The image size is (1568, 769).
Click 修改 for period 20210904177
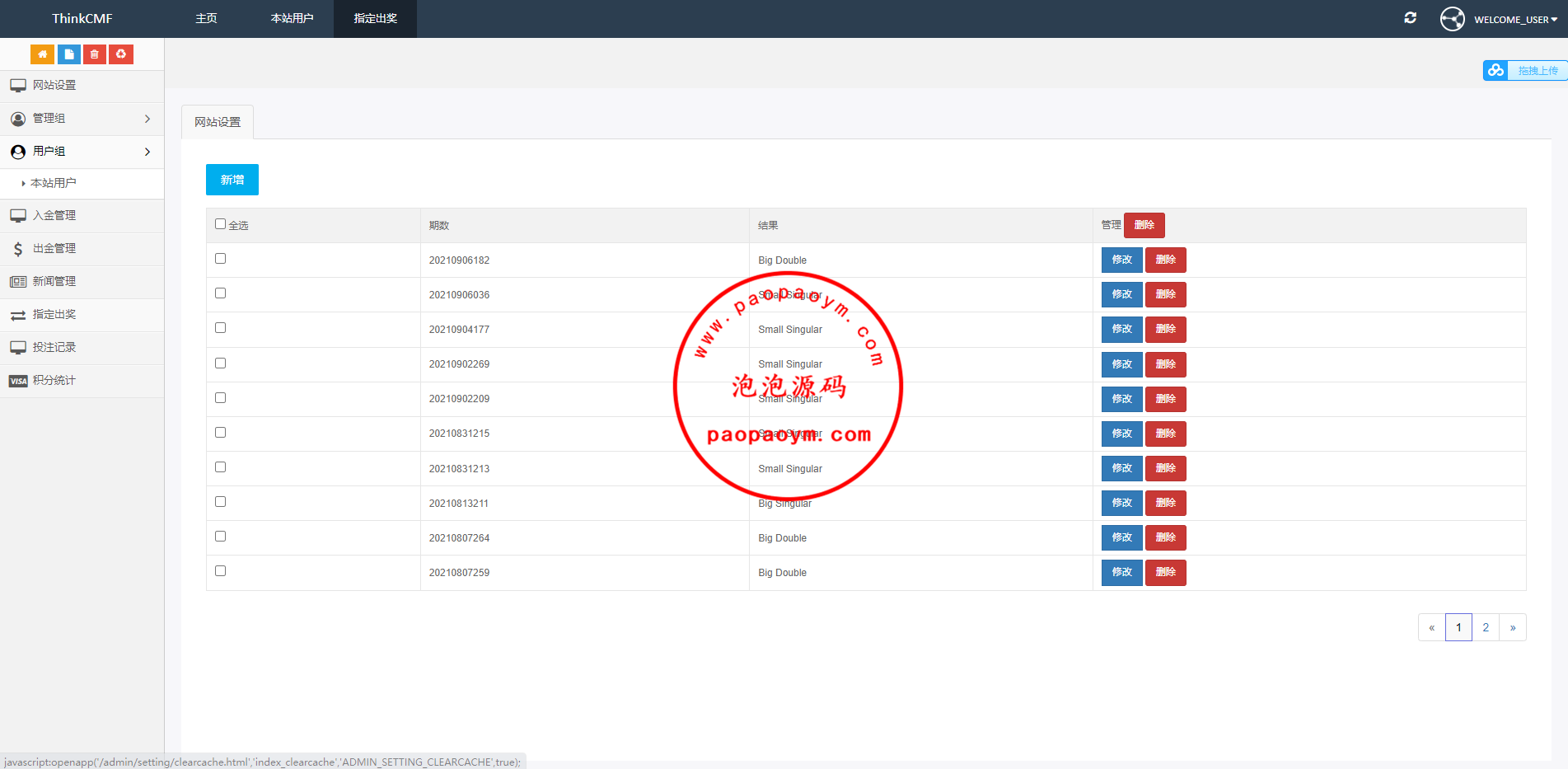click(1121, 330)
